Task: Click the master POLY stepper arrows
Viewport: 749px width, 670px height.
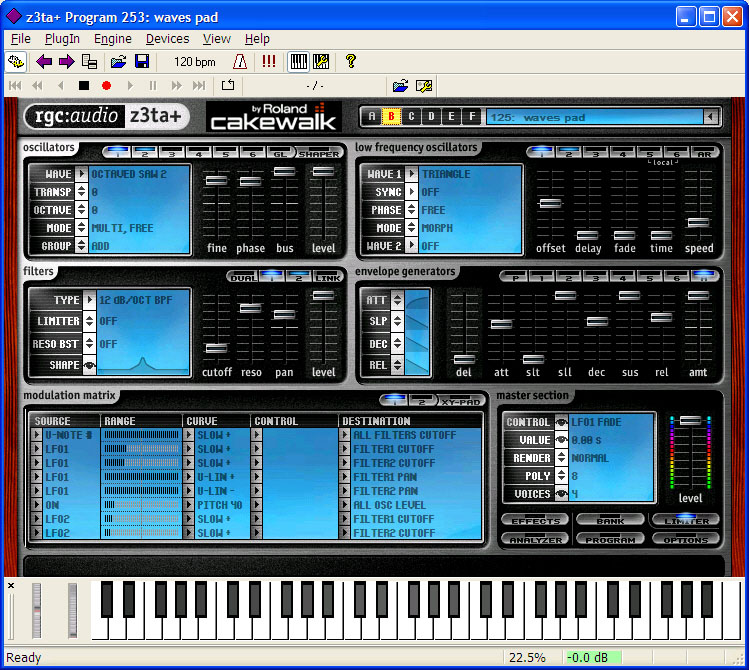Action: click(x=562, y=476)
